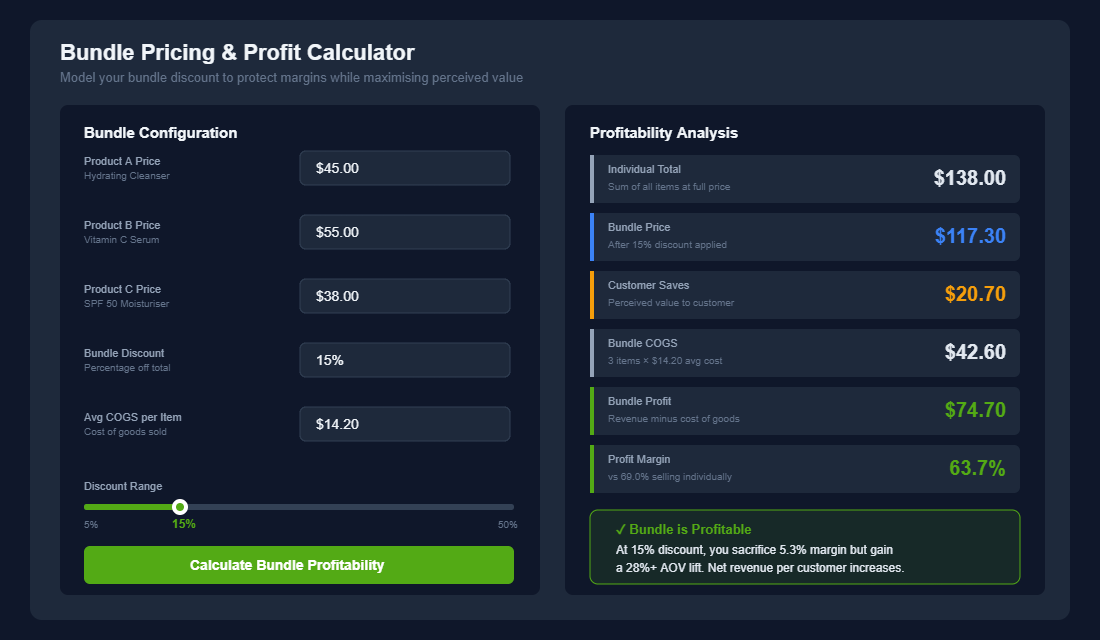
Task: Click the Bundle Configuration panel heading
Action: [161, 132]
